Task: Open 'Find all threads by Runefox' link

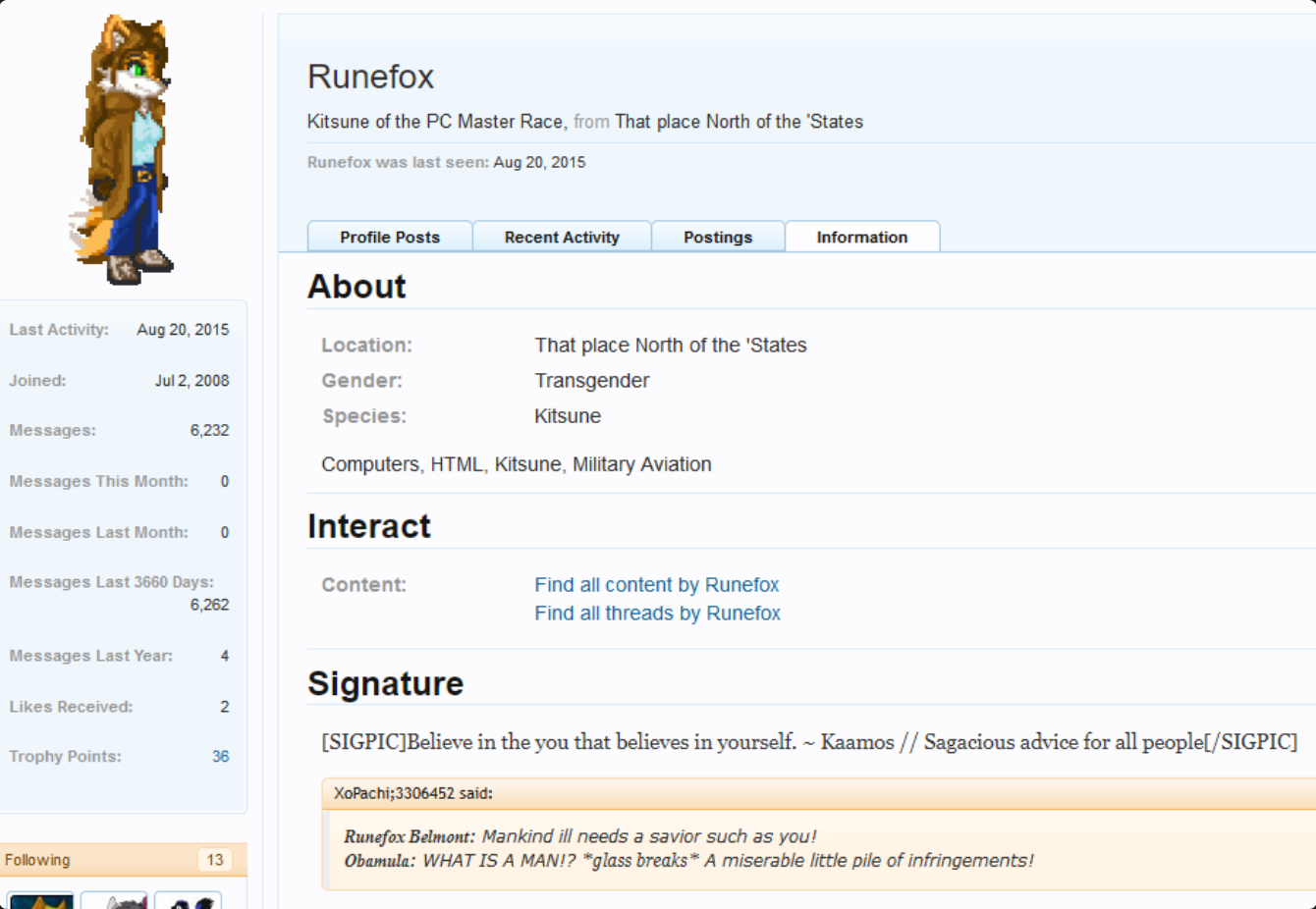Action: pyautogui.click(x=658, y=614)
